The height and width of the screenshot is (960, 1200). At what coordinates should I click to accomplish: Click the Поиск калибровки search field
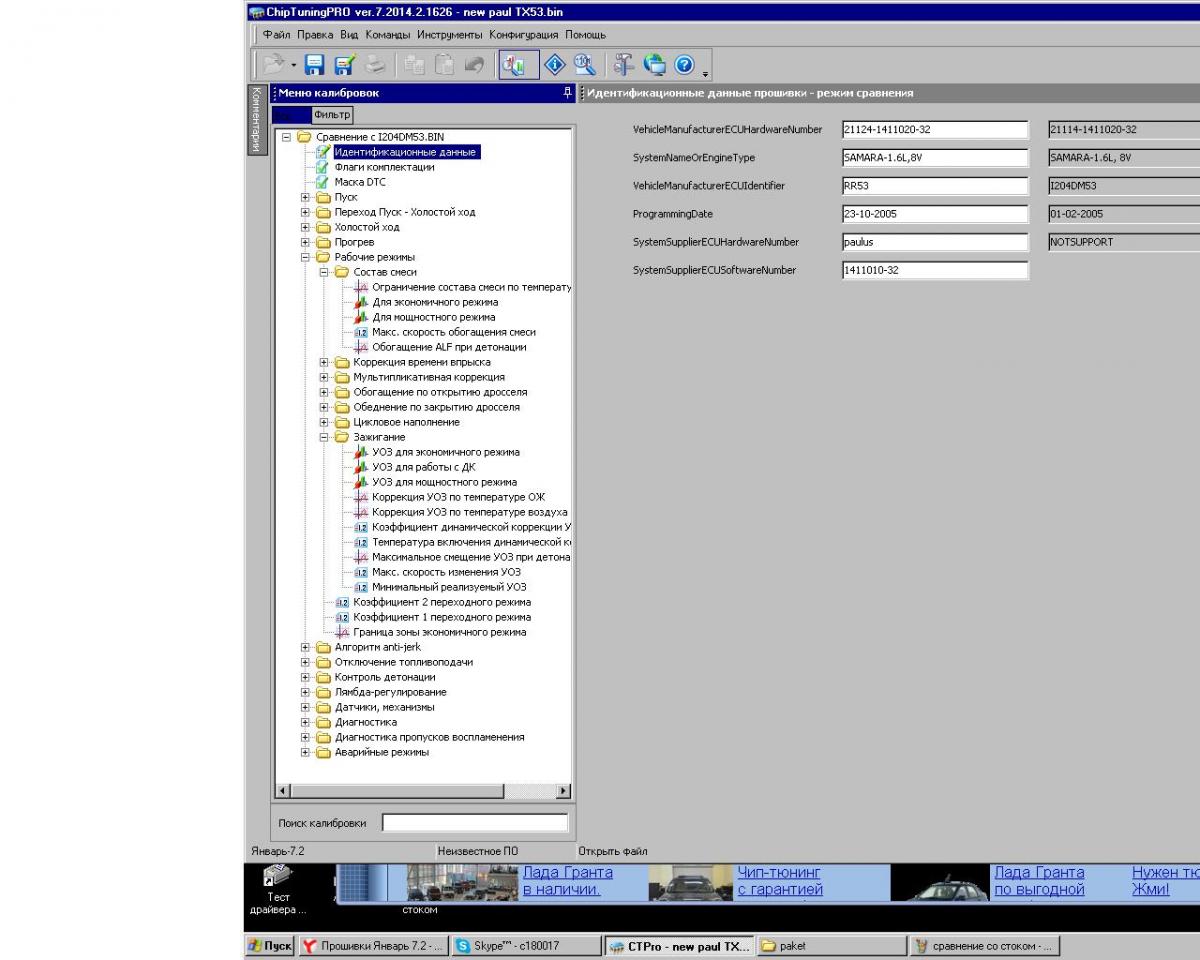(x=475, y=823)
